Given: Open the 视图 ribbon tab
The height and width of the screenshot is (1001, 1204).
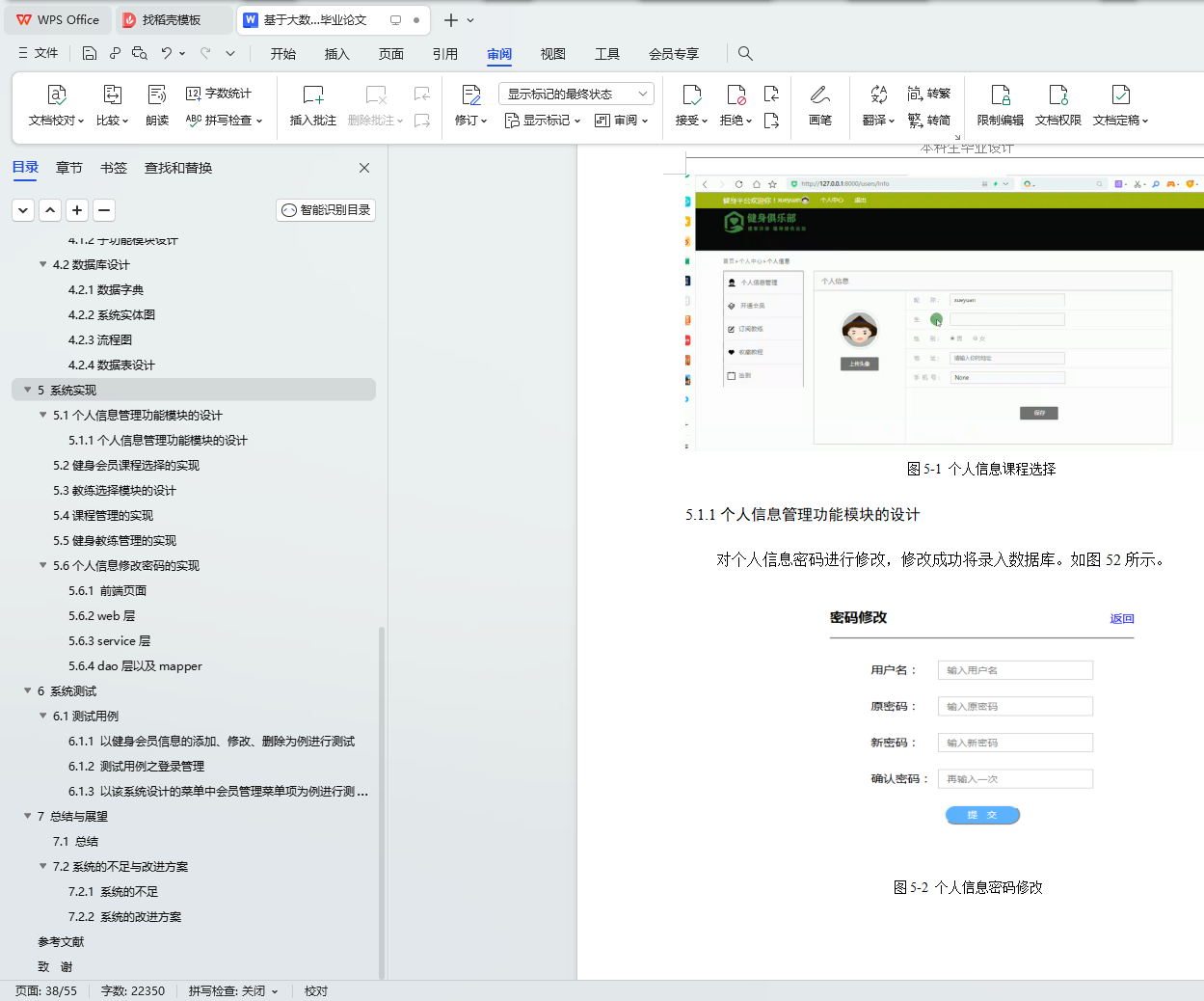Looking at the screenshot, I should point(553,54).
